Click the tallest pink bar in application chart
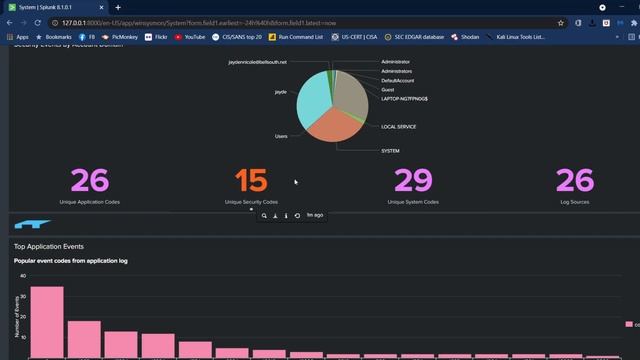Screen dimensions: 640x360 47,322
